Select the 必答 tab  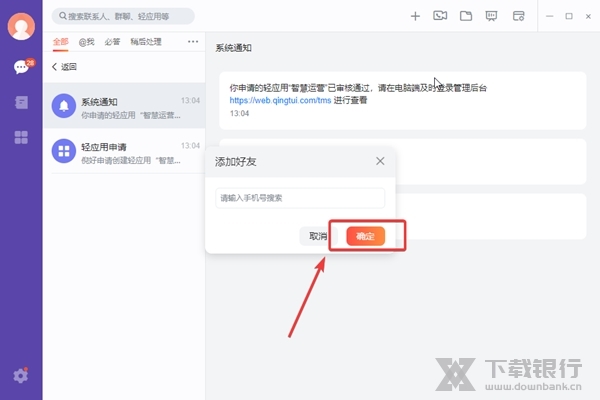[x=112, y=42]
